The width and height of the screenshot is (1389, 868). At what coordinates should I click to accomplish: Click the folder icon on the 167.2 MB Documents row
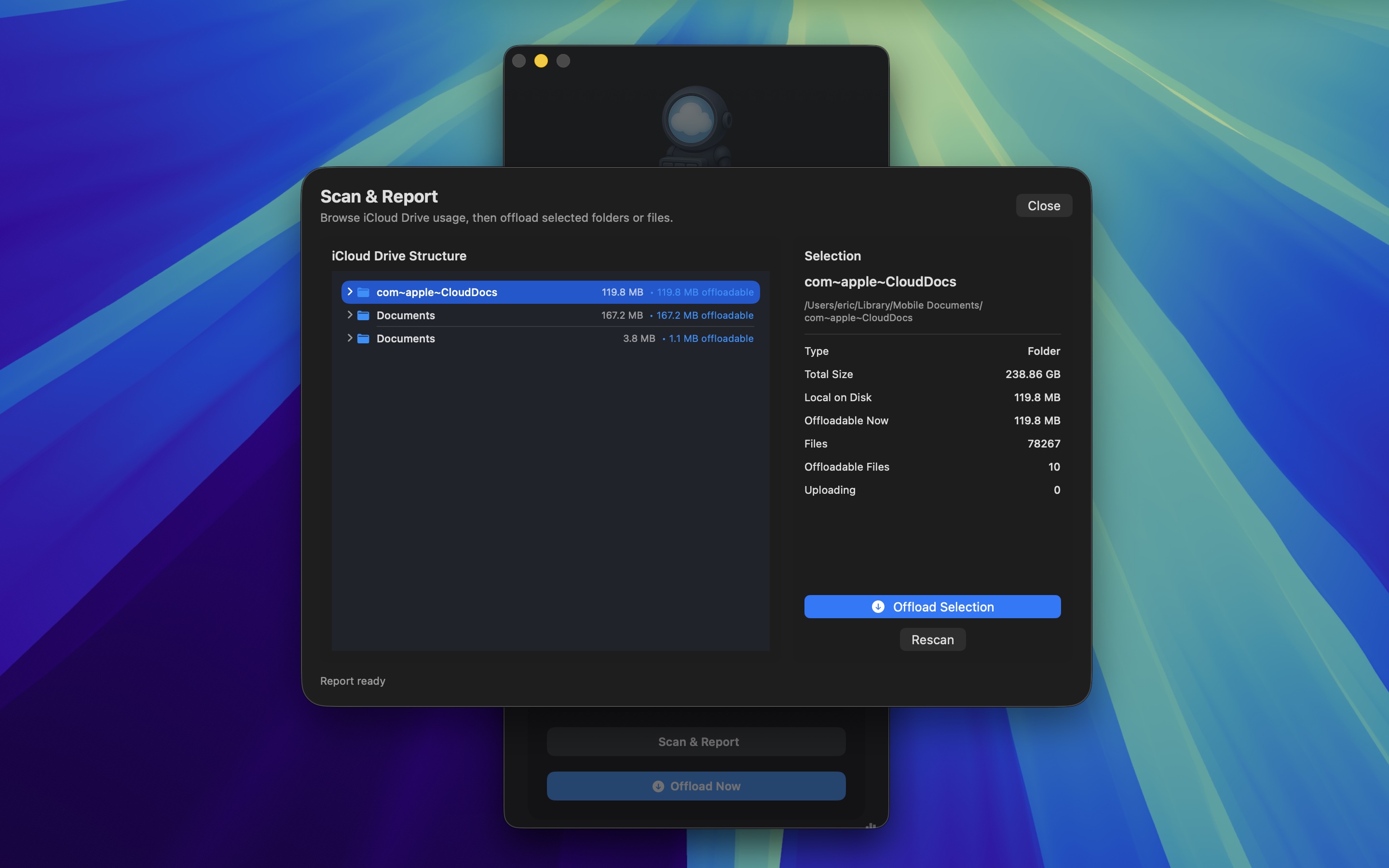tap(364, 315)
